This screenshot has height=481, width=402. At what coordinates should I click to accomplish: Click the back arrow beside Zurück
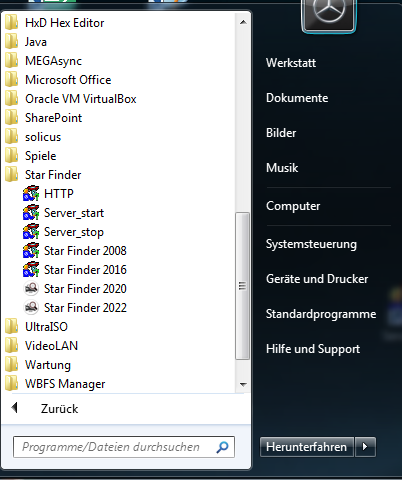pyautogui.click(x=14, y=407)
